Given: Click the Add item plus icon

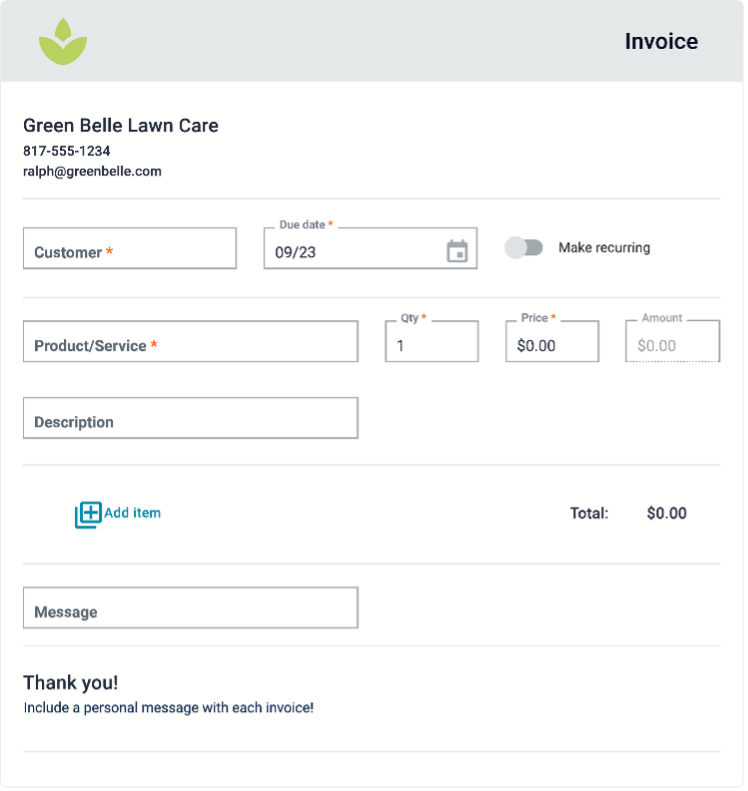Looking at the screenshot, I should click(x=88, y=517).
